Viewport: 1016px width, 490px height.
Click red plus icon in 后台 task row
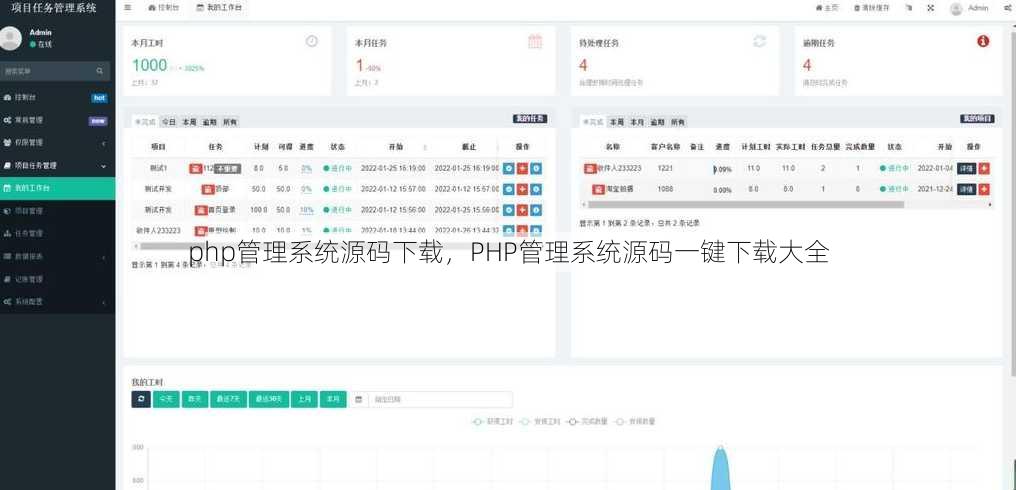[x=522, y=189]
